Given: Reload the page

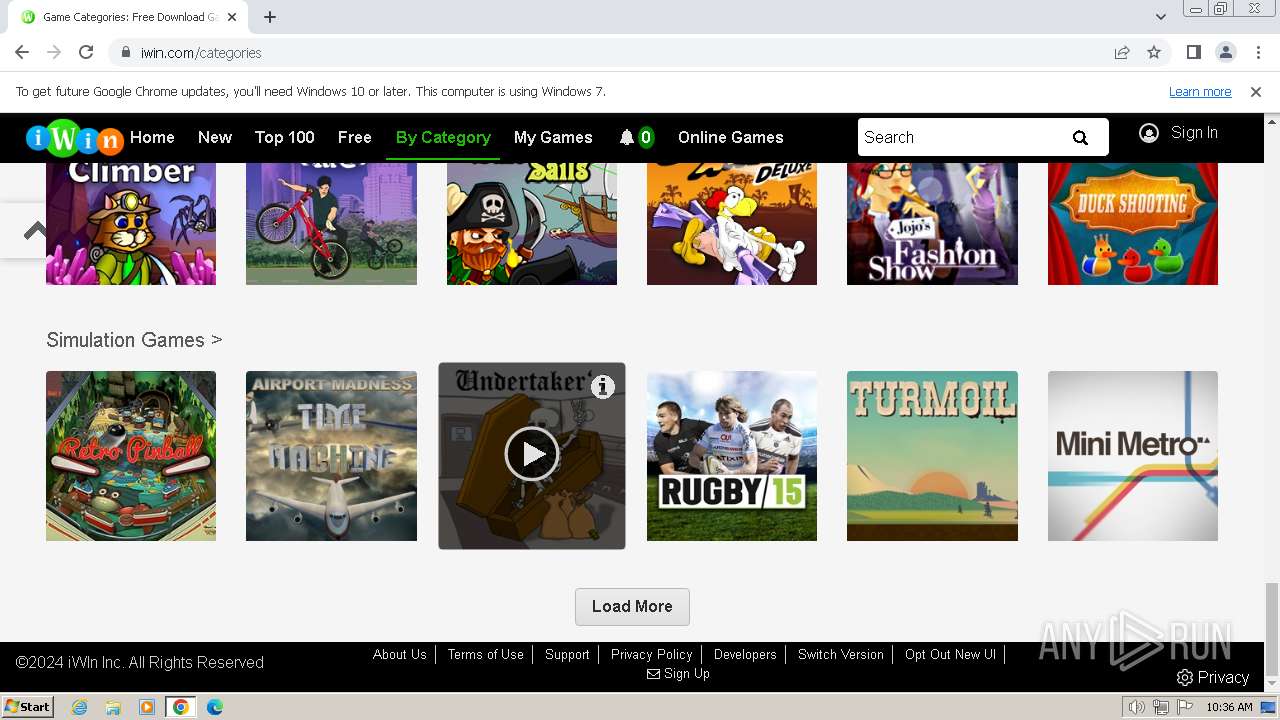Looking at the screenshot, I should pyautogui.click(x=86, y=52).
